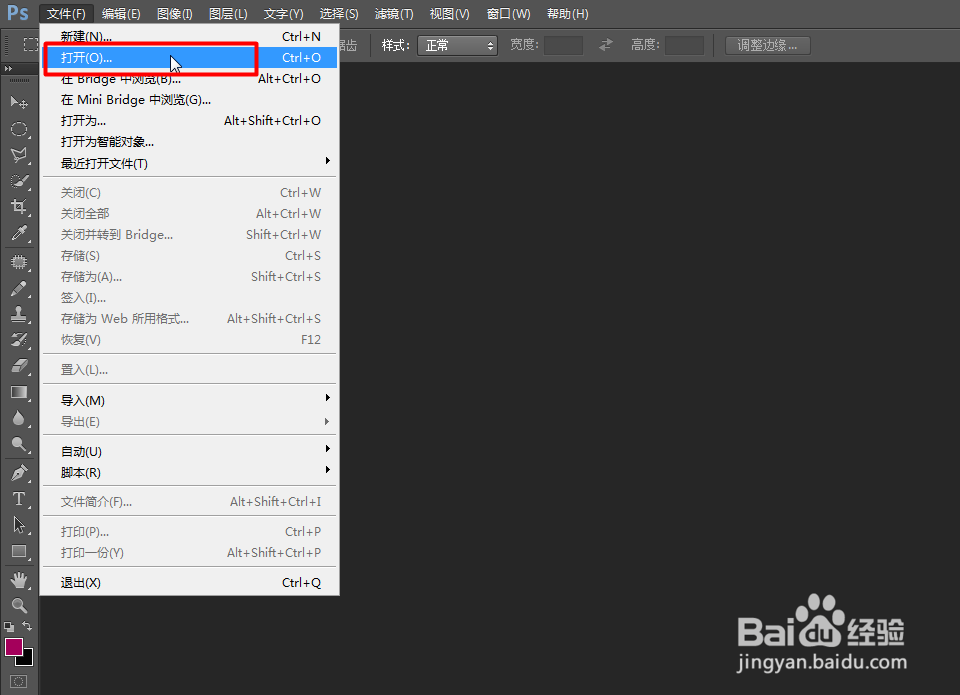
Task: Open the 编辑(E) menu
Action: pyautogui.click(x=121, y=13)
